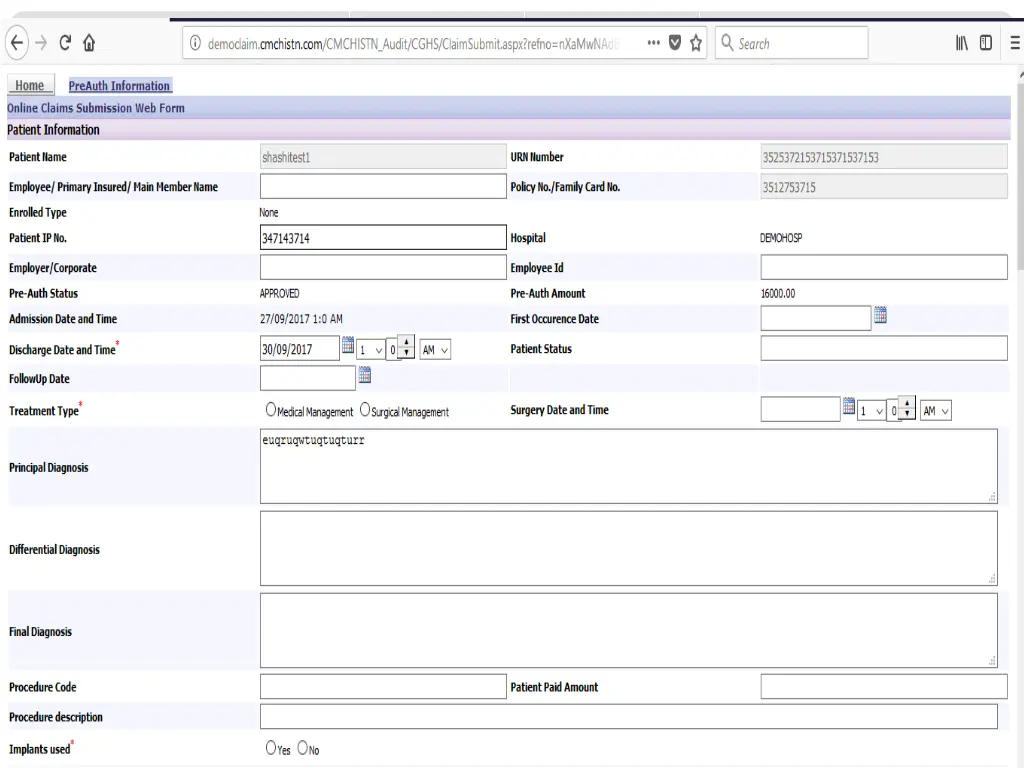Decrease the Surgery time minutes spinner
Image resolution: width=1024 pixels, height=768 pixels.
pos(907,414)
